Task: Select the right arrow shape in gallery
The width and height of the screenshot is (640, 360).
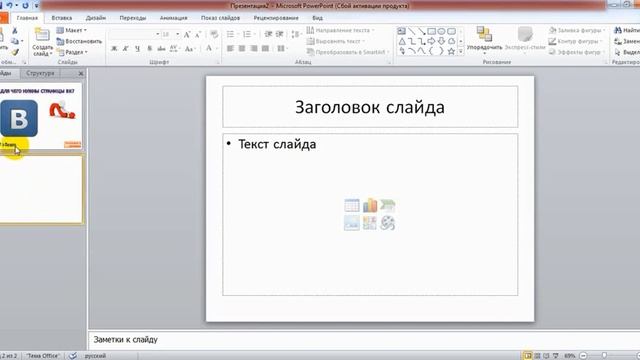Action: 431,41
